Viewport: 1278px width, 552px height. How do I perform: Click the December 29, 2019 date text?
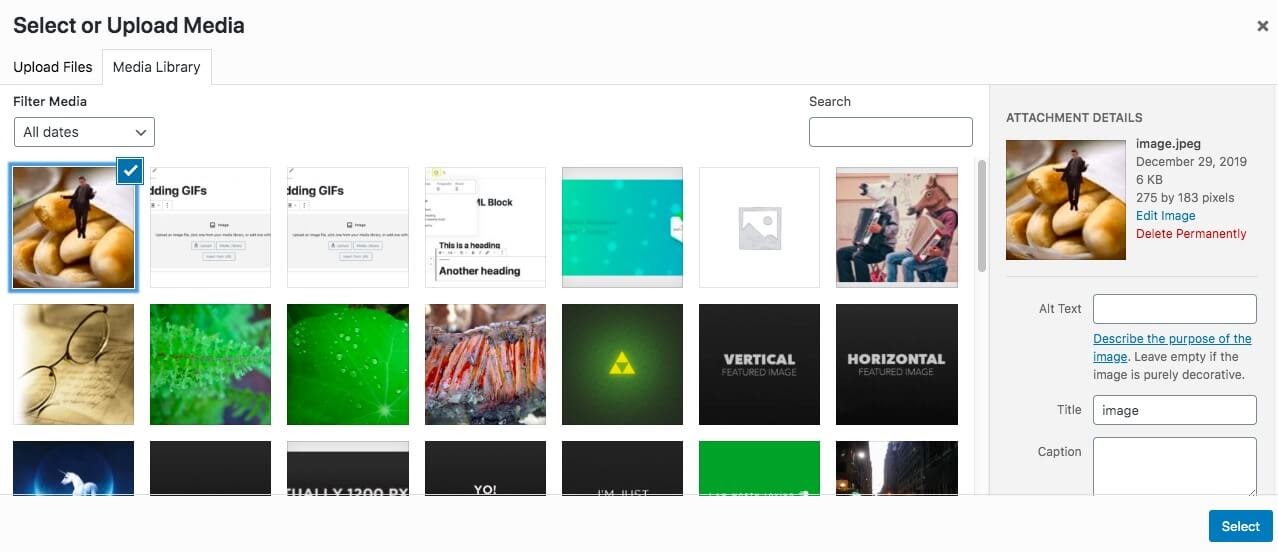1191,162
